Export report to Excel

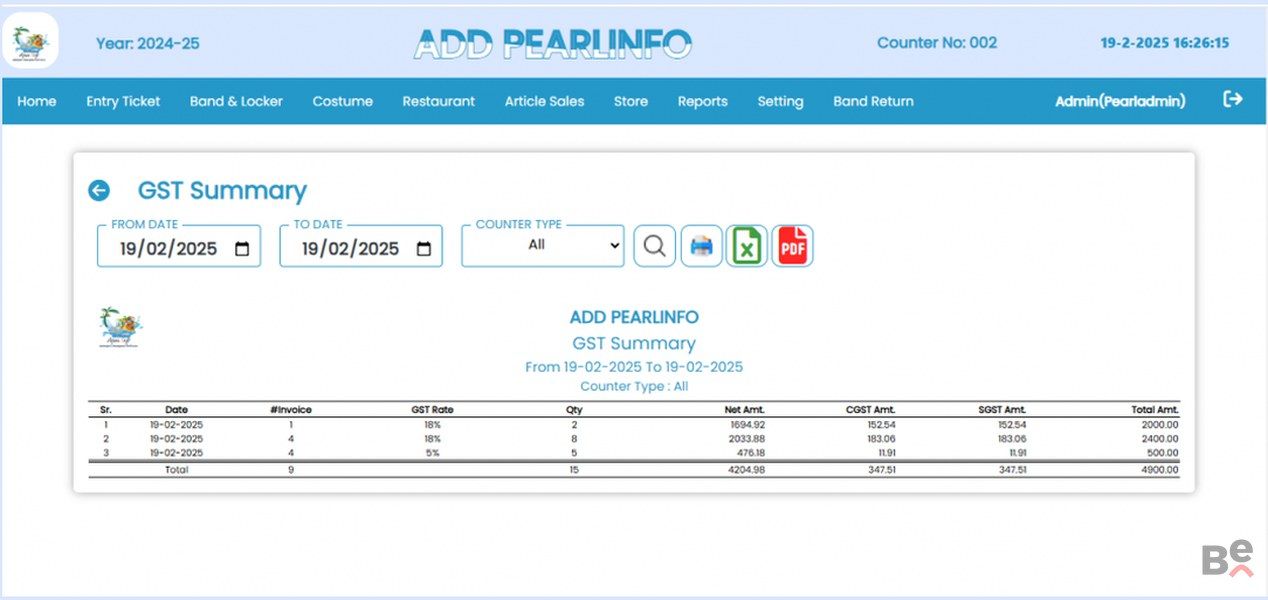[746, 246]
